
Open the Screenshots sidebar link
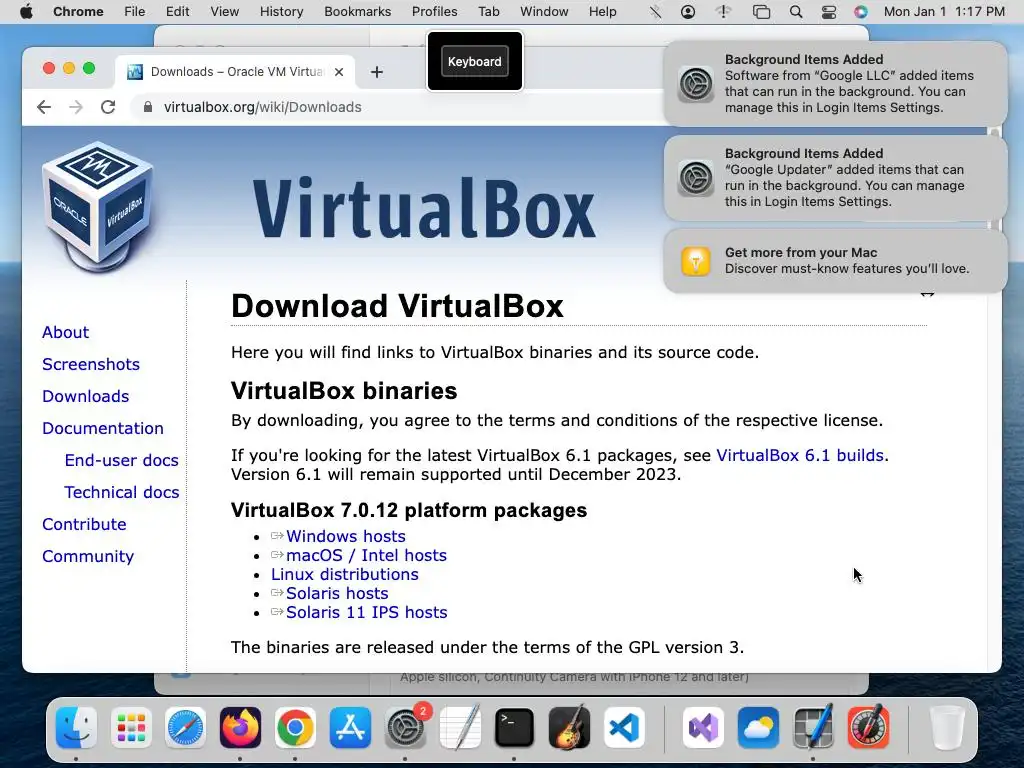91,364
